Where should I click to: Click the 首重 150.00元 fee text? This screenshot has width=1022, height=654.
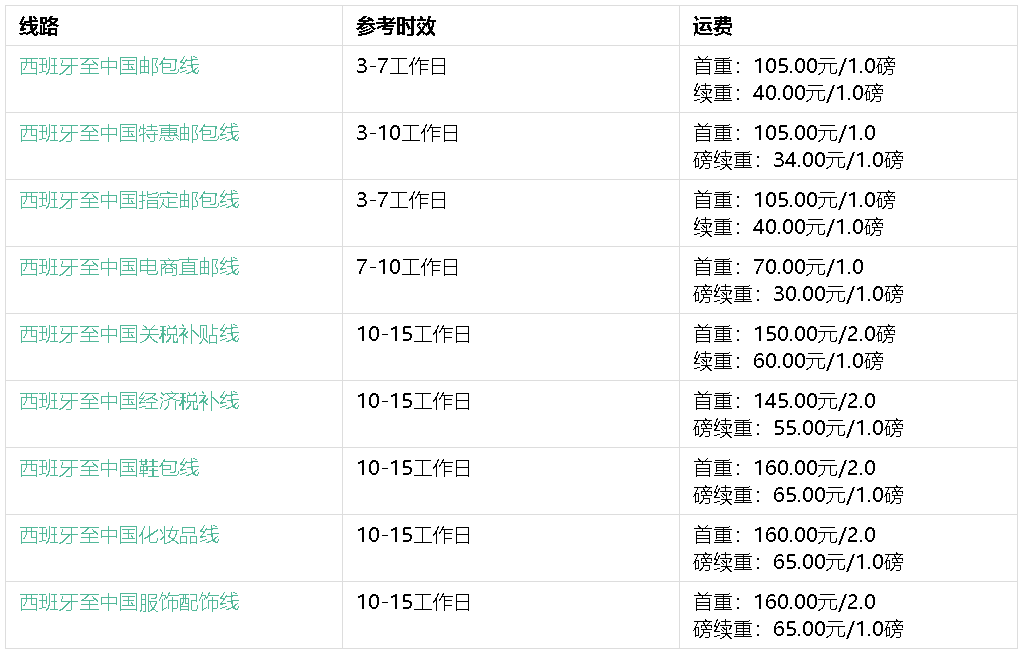(794, 334)
